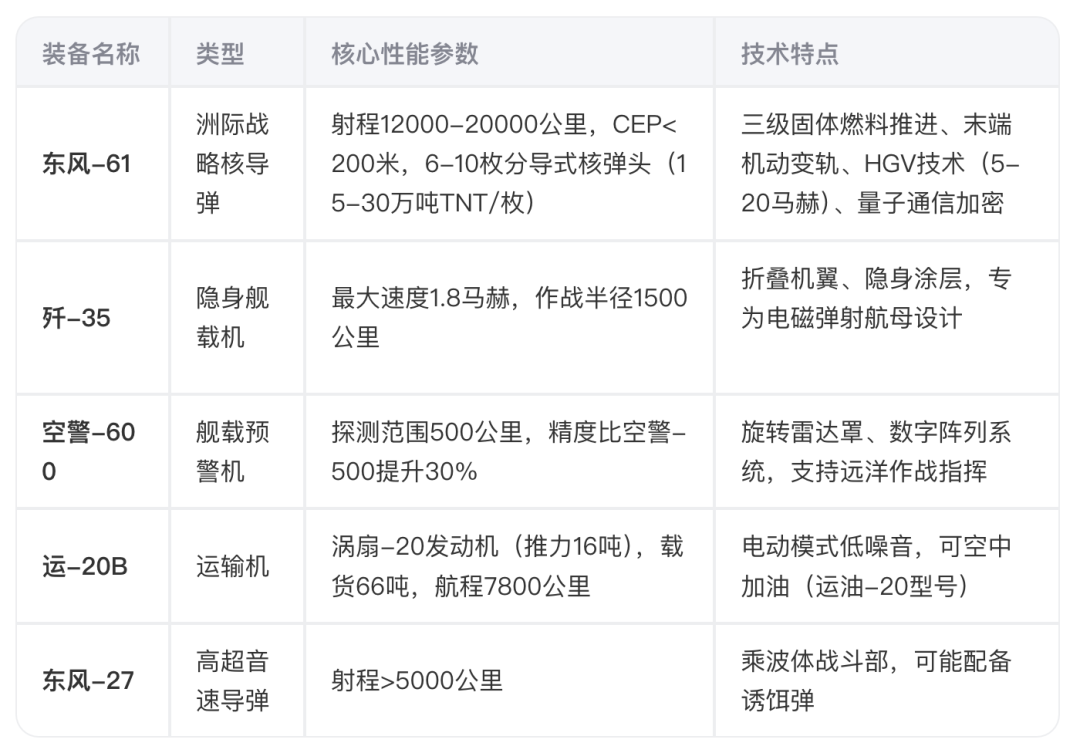The image size is (1080, 753).
Task: Click the 探测范围500公里 parameters cell
Action: tap(509, 451)
